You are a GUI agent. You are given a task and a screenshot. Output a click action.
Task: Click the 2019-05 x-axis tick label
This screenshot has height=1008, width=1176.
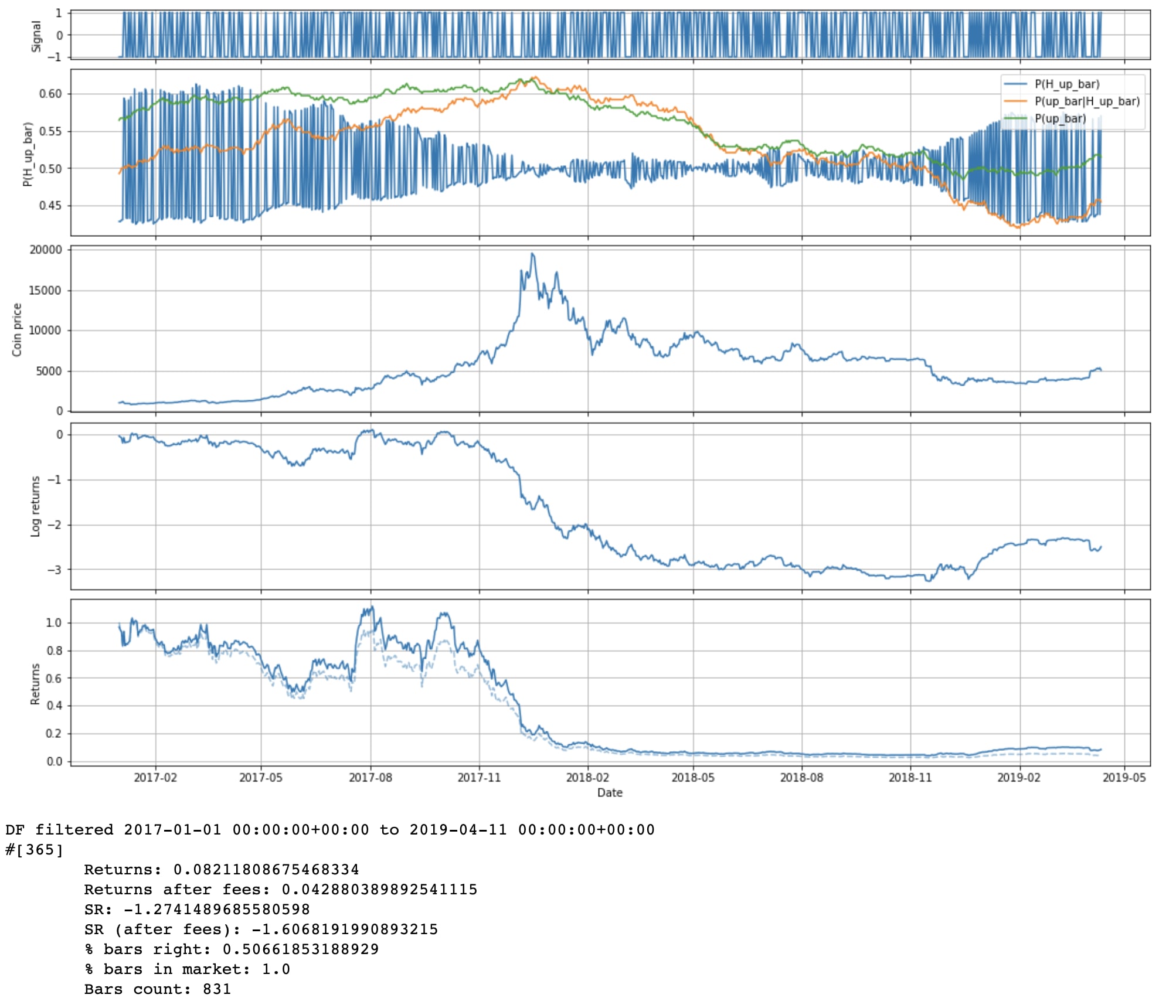pos(1124,778)
